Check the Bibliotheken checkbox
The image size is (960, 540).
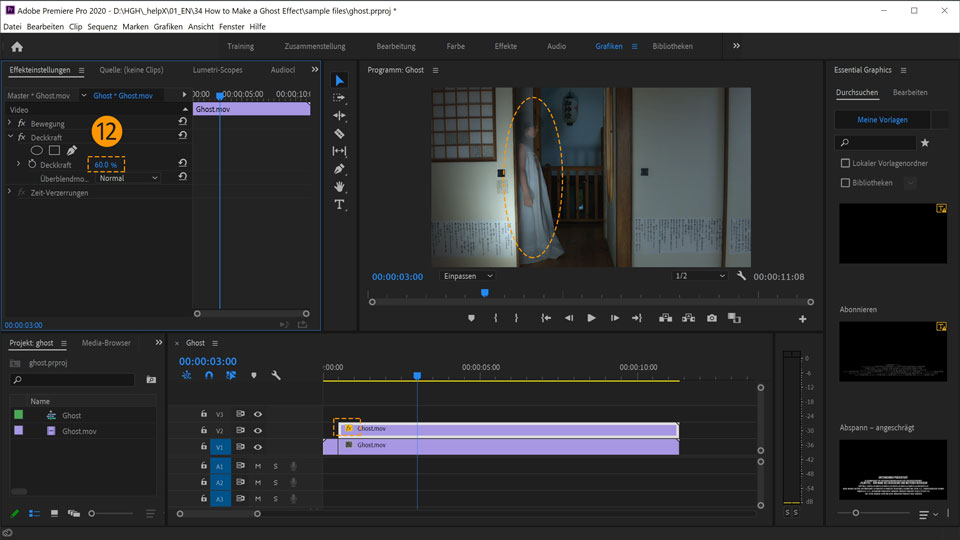(x=845, y=183)
